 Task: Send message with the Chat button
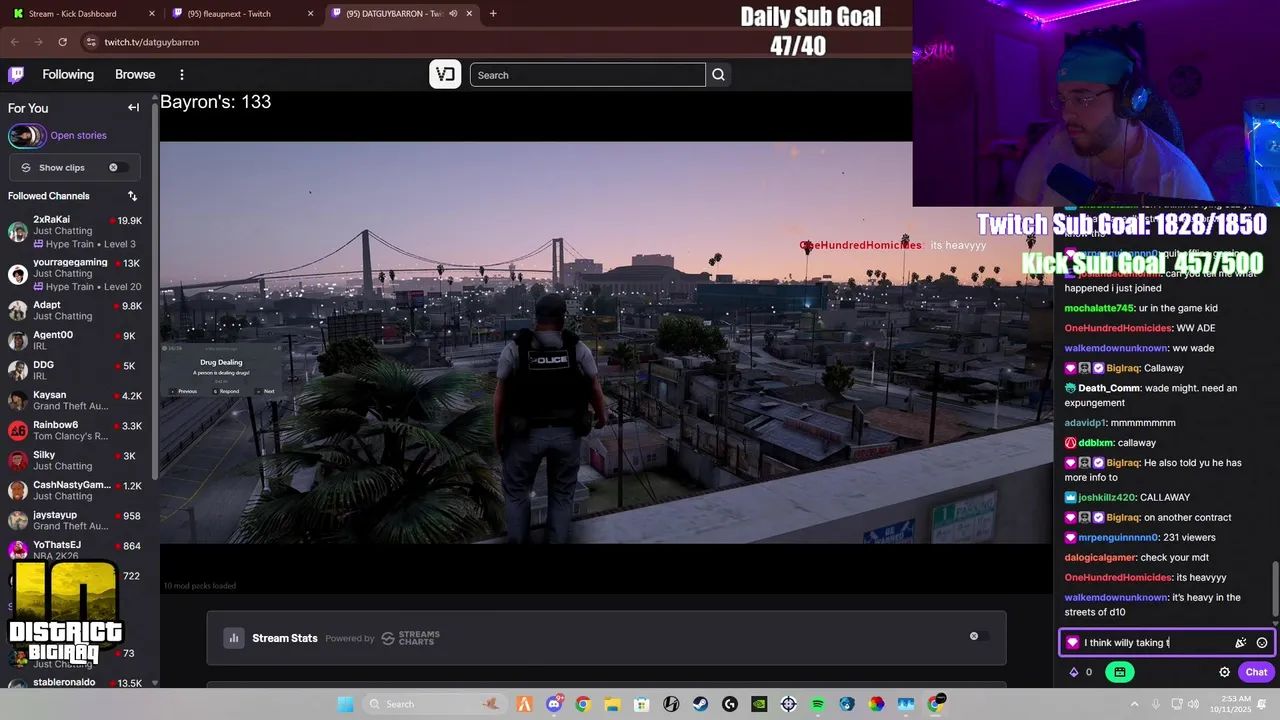coord(1256,672)
